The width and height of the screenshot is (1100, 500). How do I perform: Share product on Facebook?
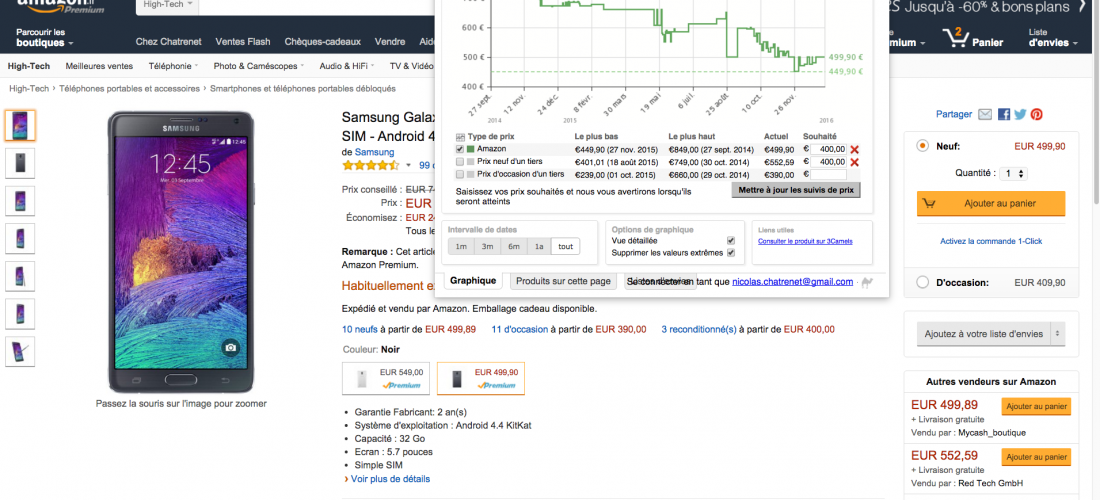1004,114
